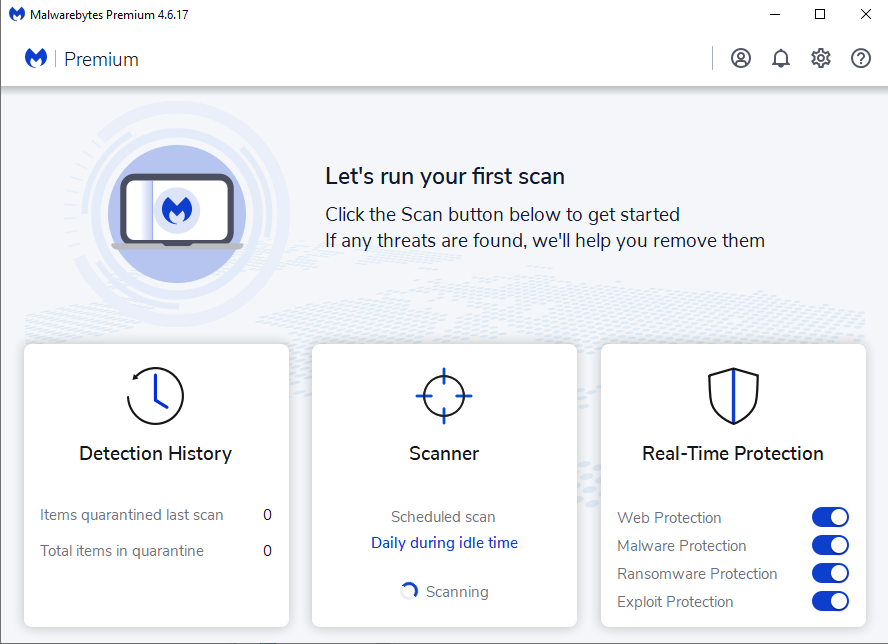Minimize the Malwarebytes window
888x644 pixels.
775,14
